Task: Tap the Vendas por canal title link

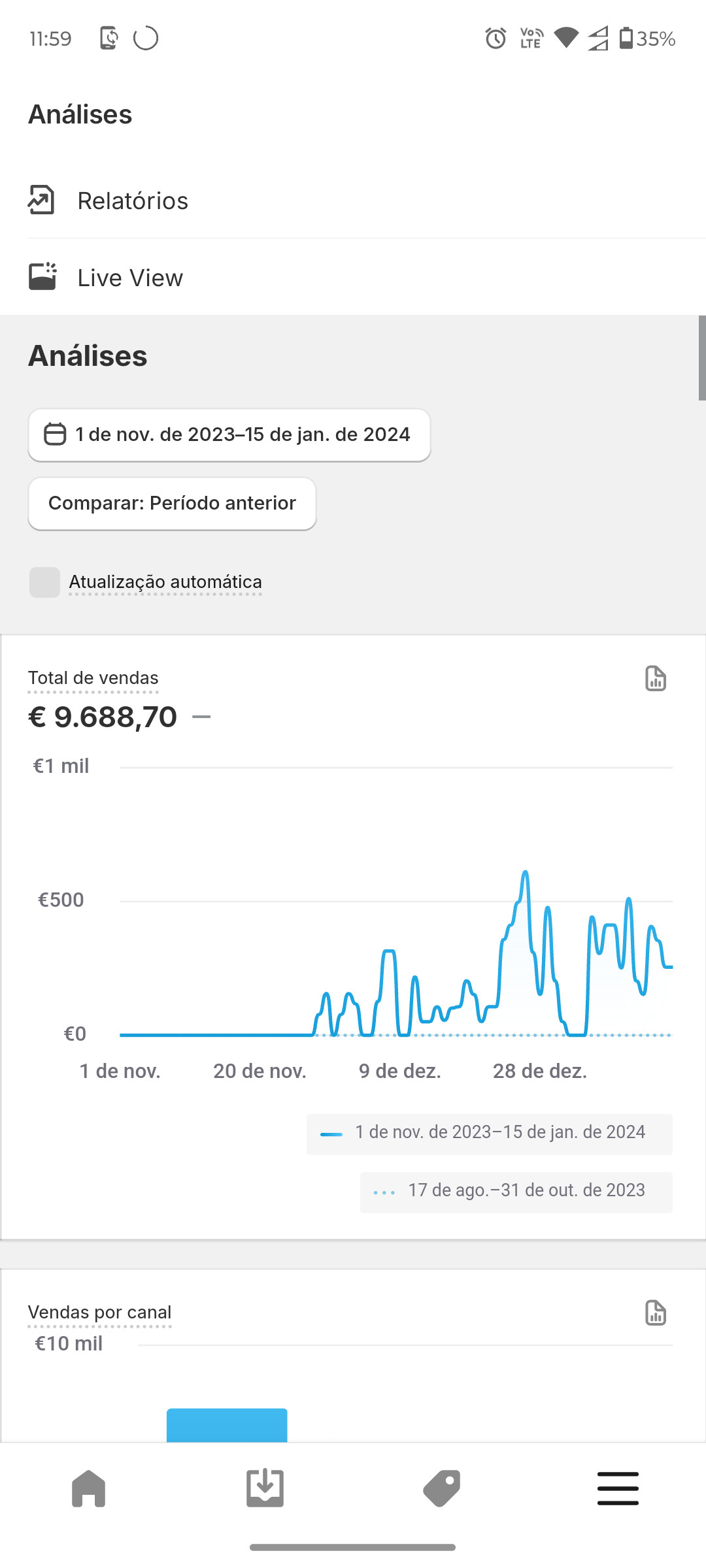Action: coord(99,1312)
